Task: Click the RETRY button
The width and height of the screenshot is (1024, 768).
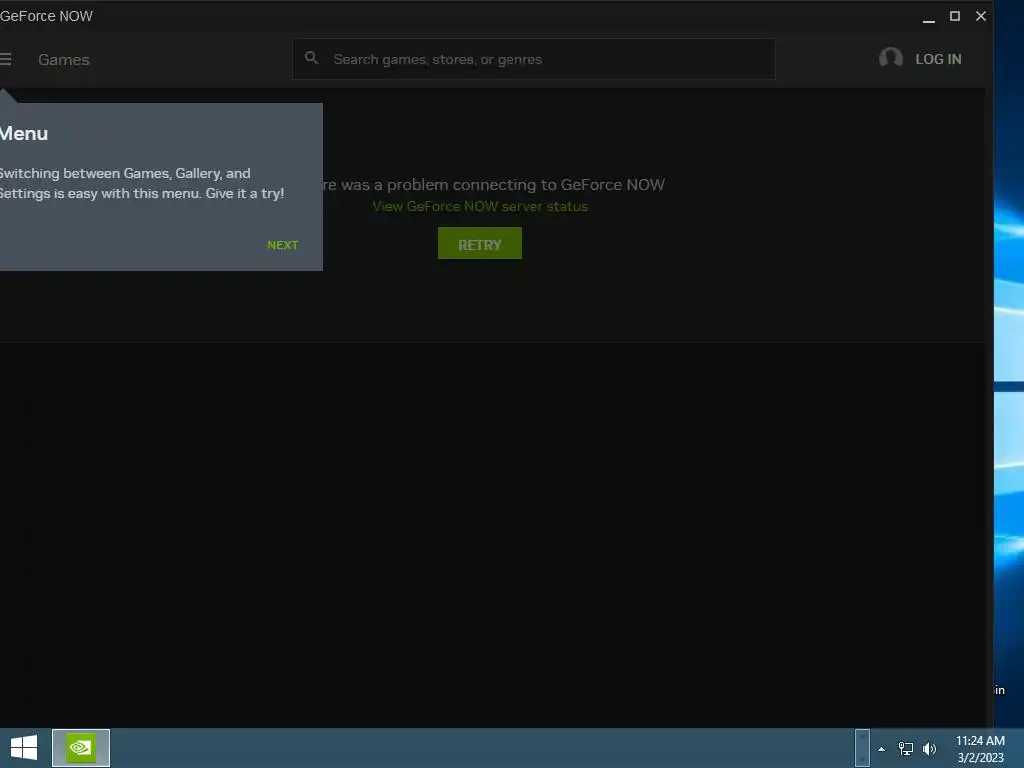Action: click(x=479, y=243)
